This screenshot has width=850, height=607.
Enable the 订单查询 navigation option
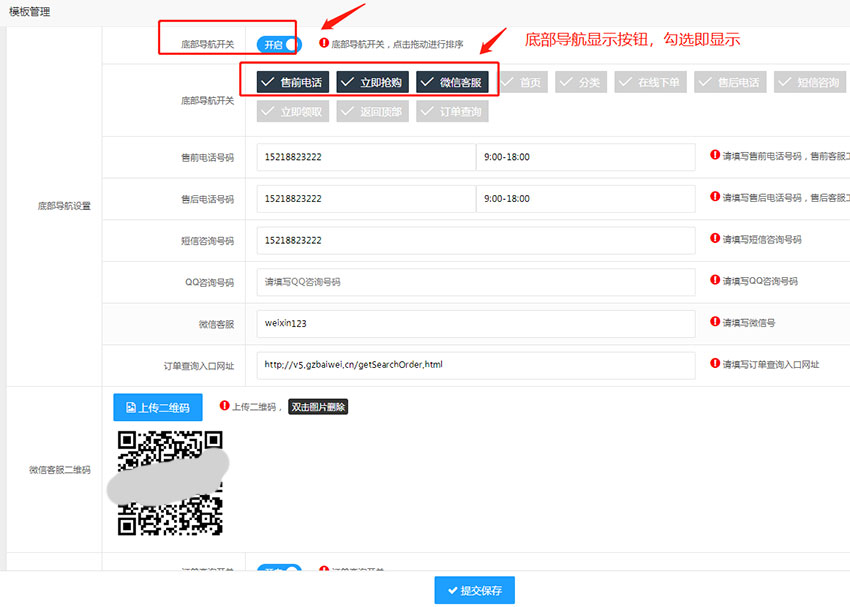click(452, 112)
